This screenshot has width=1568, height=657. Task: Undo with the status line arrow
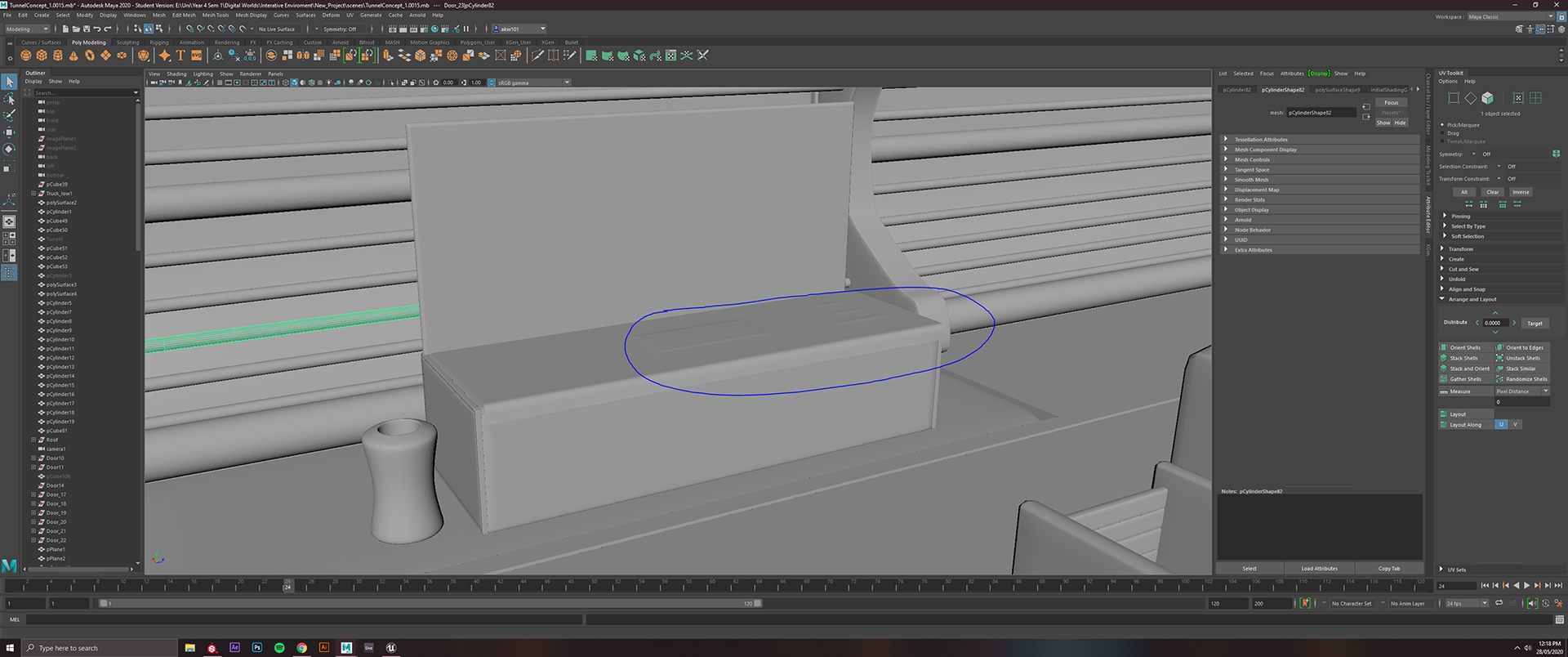97,29
